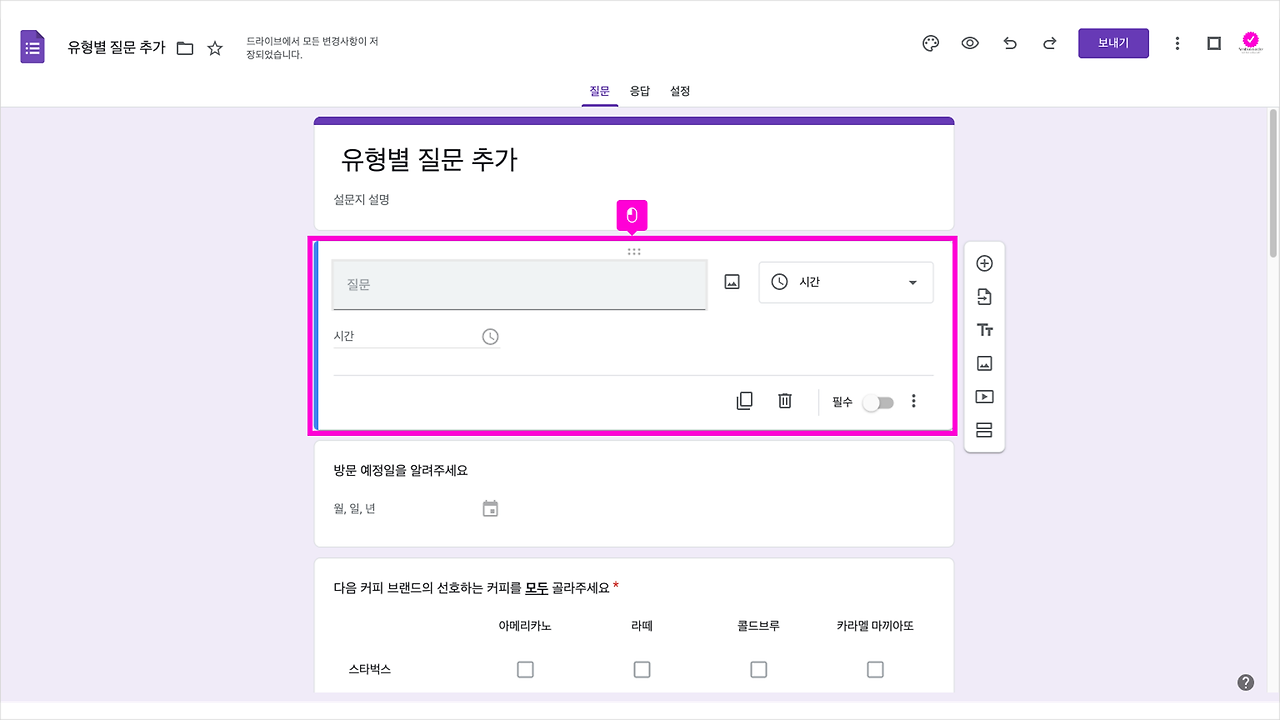1280x720 pixels.
Task: Click the 보내기 send button
Action: tap(1113, 43)
